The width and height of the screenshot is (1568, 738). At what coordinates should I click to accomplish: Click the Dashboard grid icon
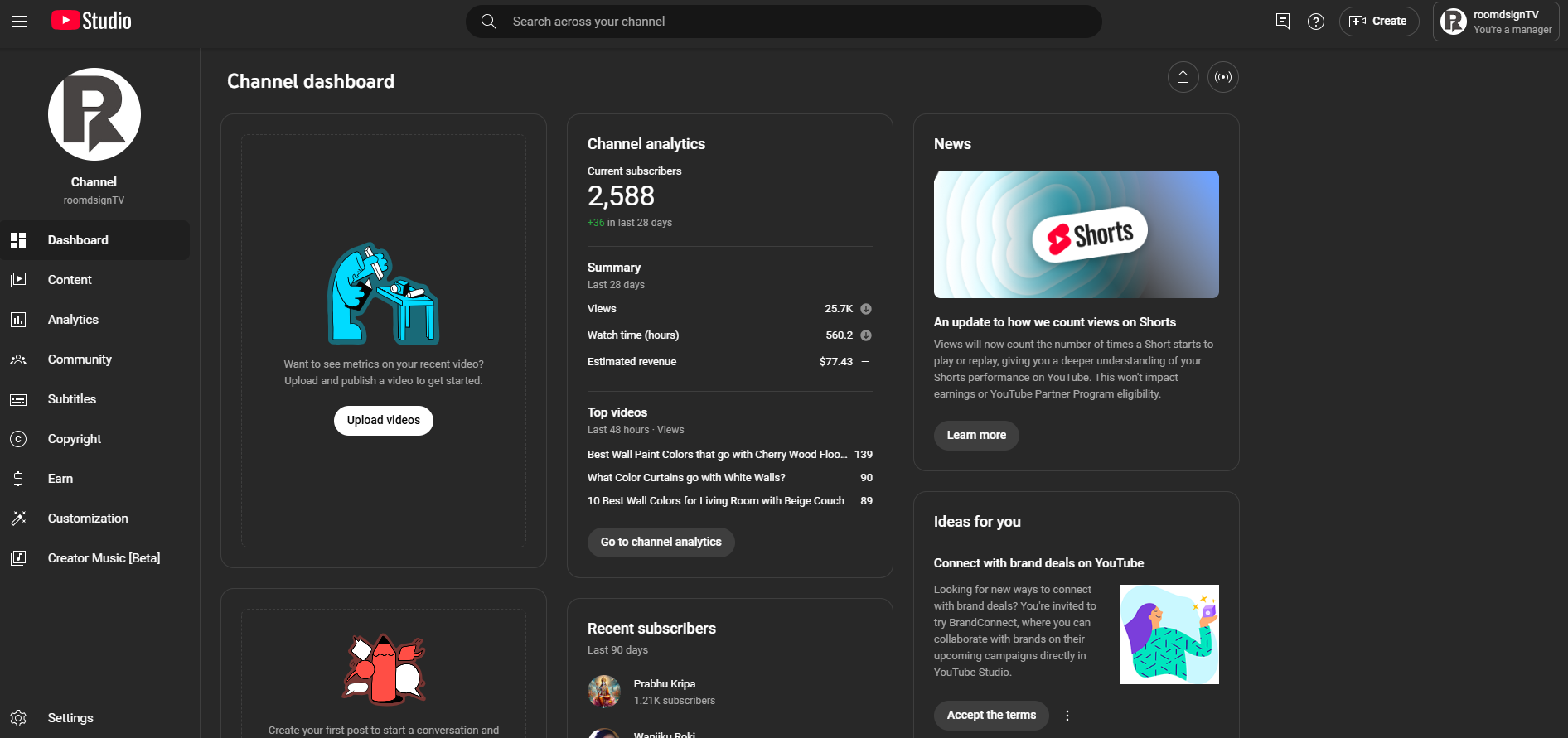point(18,240)
